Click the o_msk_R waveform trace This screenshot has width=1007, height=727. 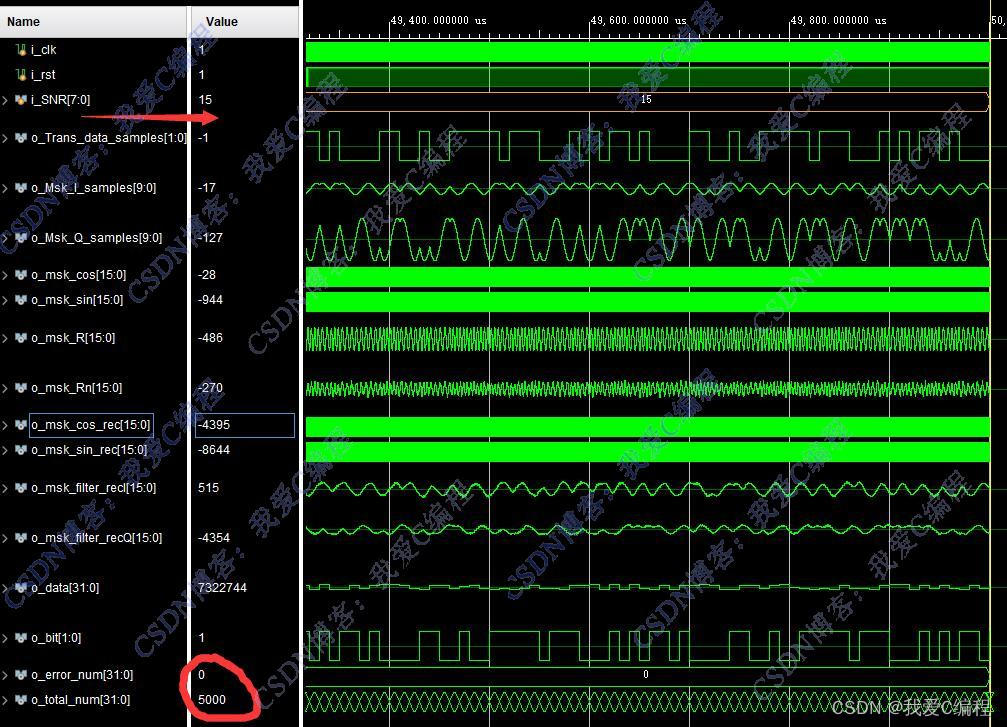click(647, 338)
